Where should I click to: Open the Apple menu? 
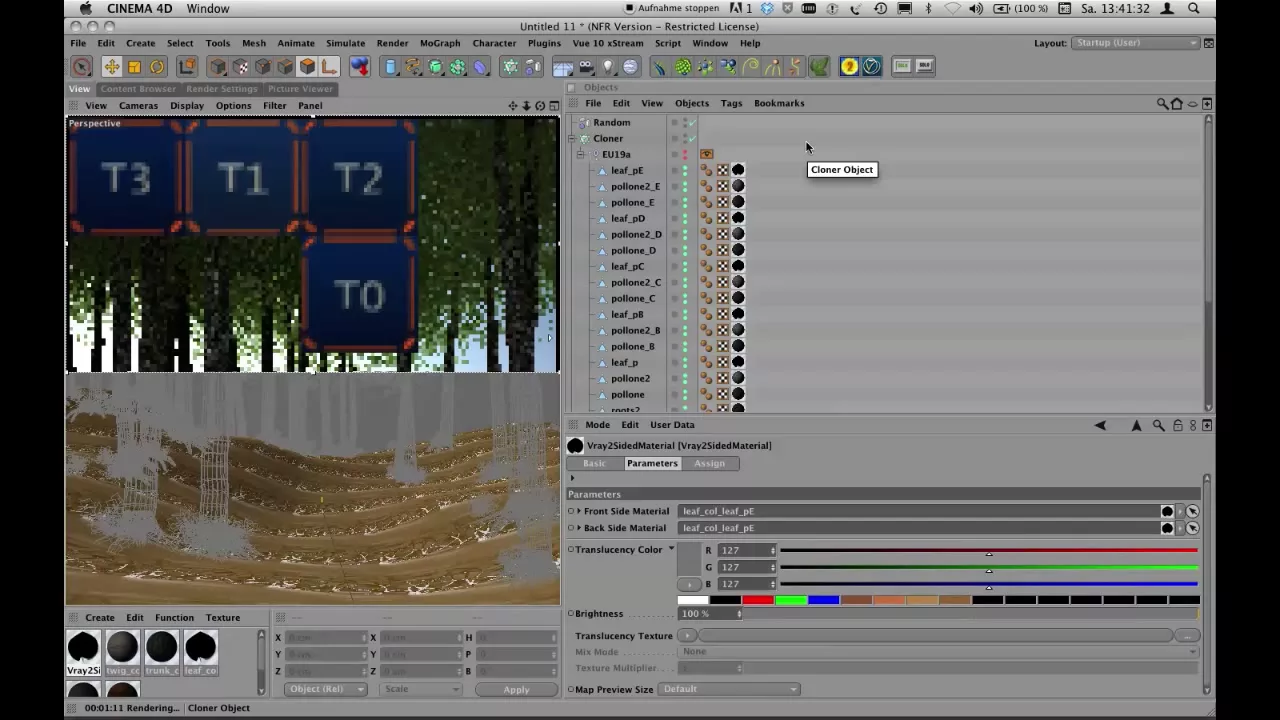pos(86,8)
